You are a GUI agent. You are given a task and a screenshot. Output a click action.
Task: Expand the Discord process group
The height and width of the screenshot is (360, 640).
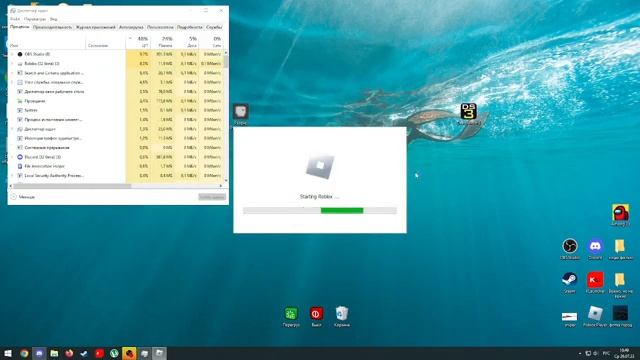point(12,157)
